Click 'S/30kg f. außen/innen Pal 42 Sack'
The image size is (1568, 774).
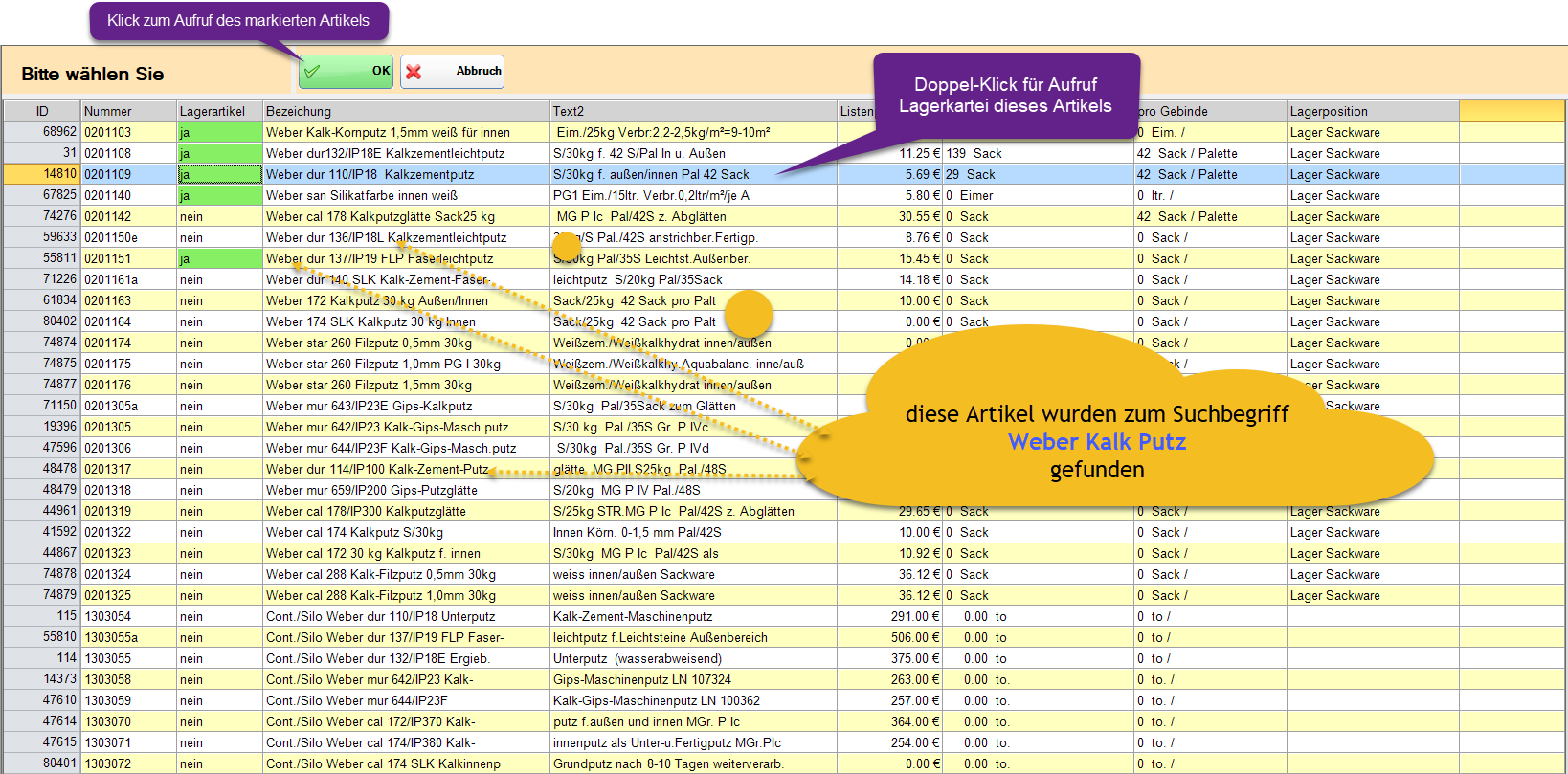[694, 174]
